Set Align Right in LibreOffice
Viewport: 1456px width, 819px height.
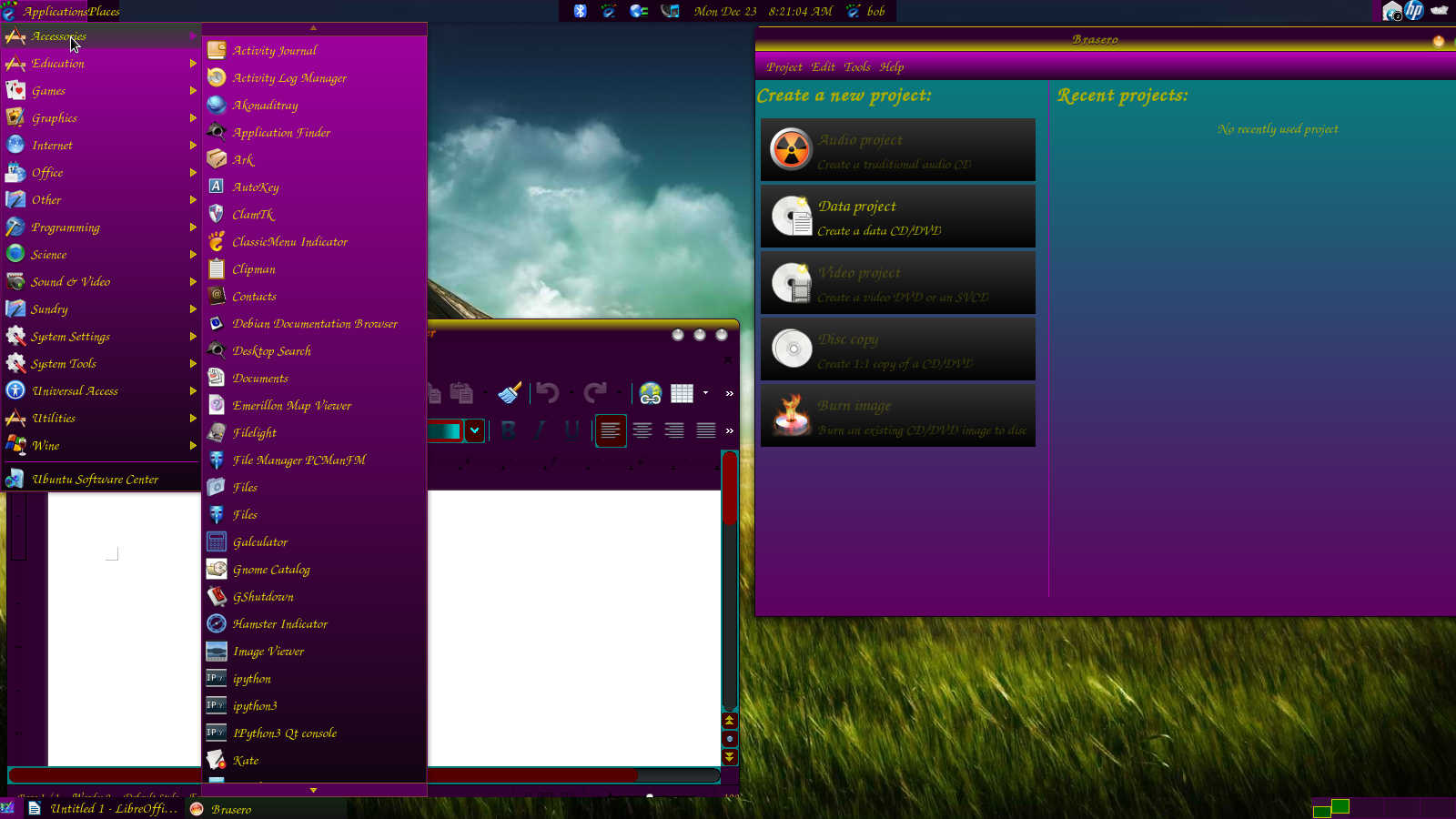(674, 430)
